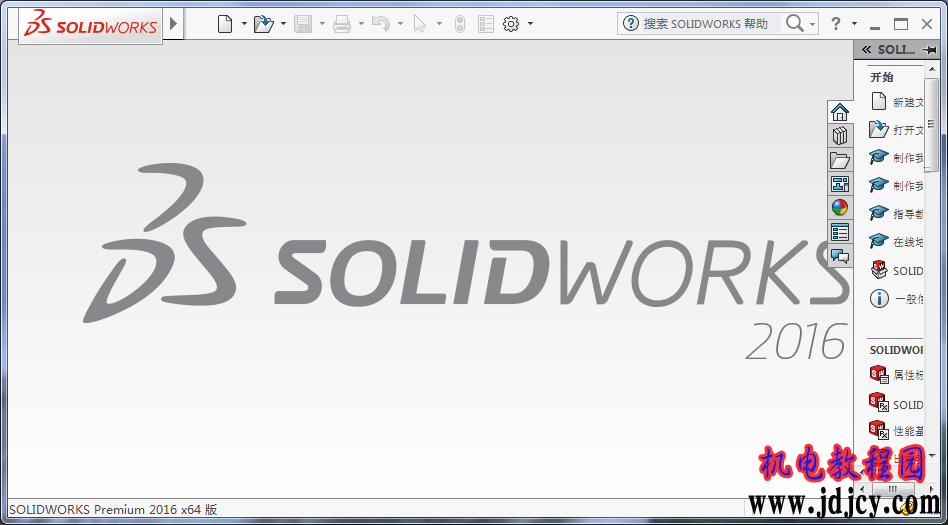Click the Print icon in toolbar
The image size is (948, 525).
342,24
